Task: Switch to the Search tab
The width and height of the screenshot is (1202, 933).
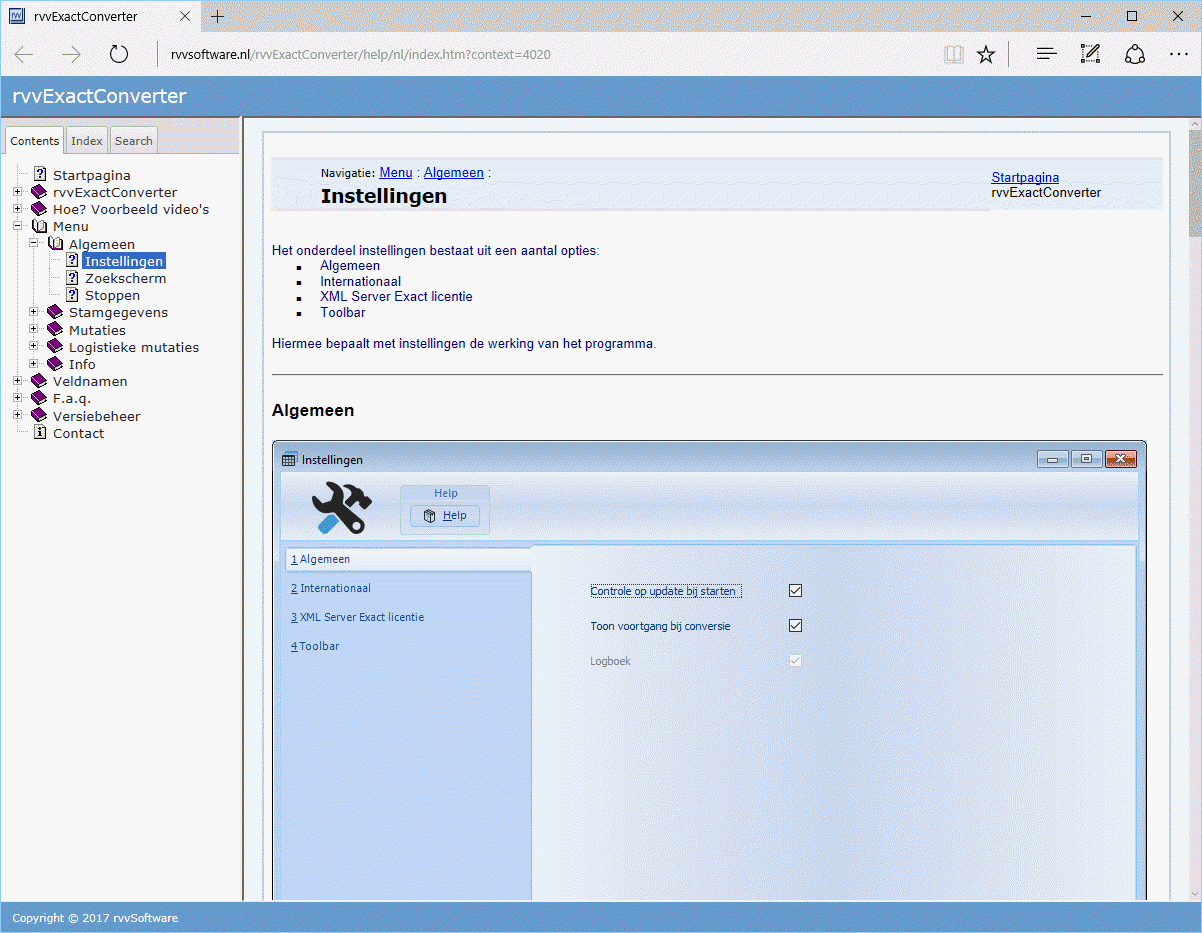Action: coord(134,141)
